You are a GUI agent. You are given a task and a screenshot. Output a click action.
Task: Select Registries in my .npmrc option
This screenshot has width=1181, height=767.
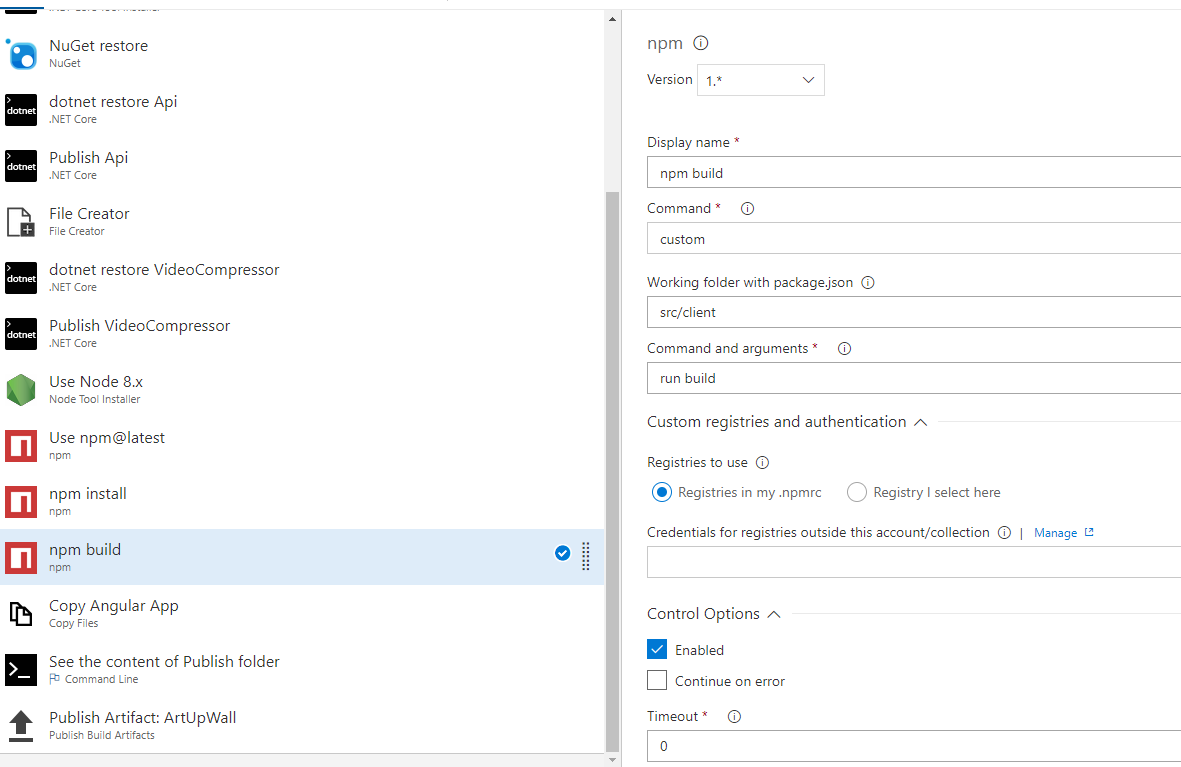pos(661,493)
